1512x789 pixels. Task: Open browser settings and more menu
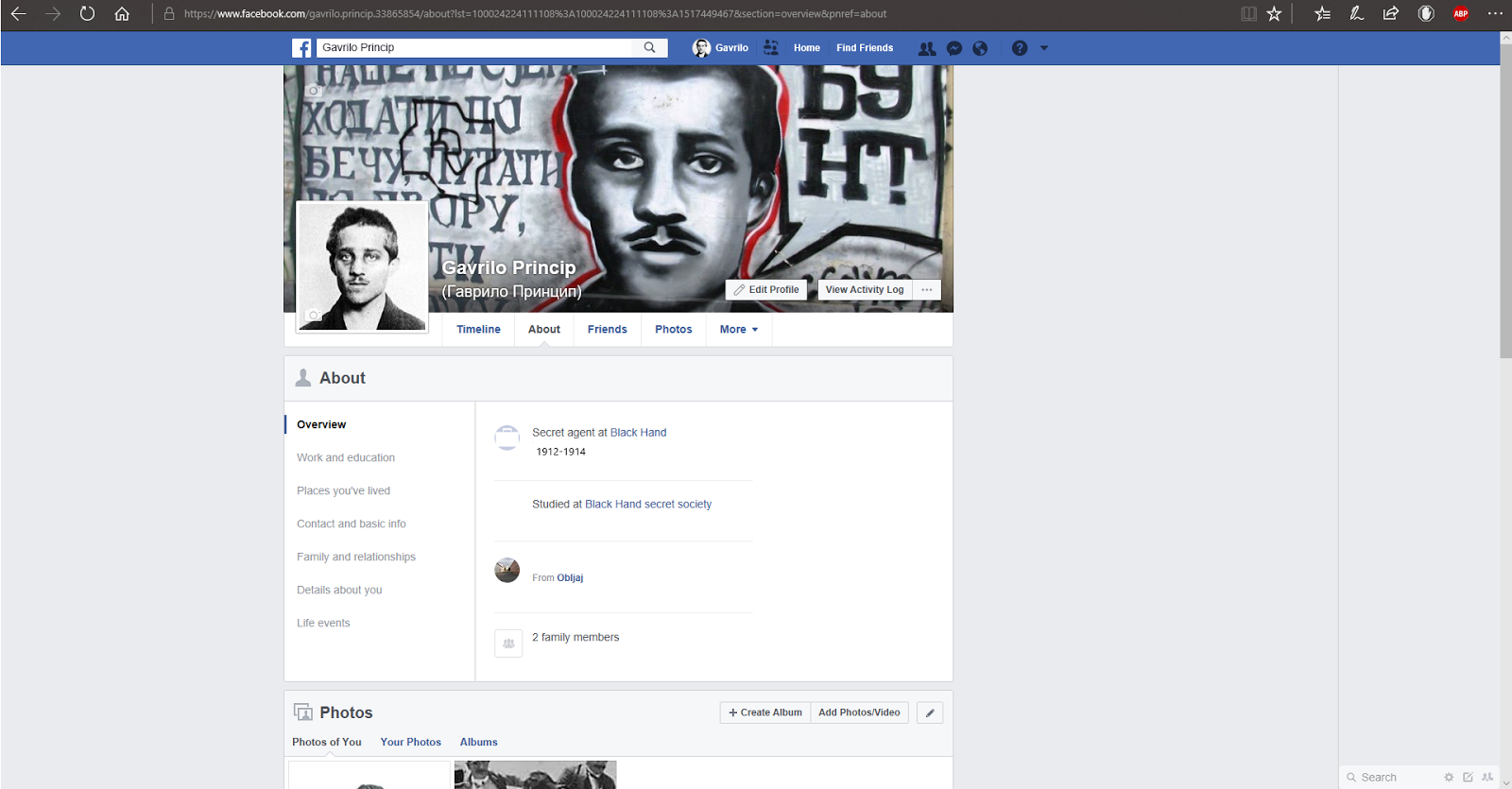pyautogui.click(x=1495, y=14)
